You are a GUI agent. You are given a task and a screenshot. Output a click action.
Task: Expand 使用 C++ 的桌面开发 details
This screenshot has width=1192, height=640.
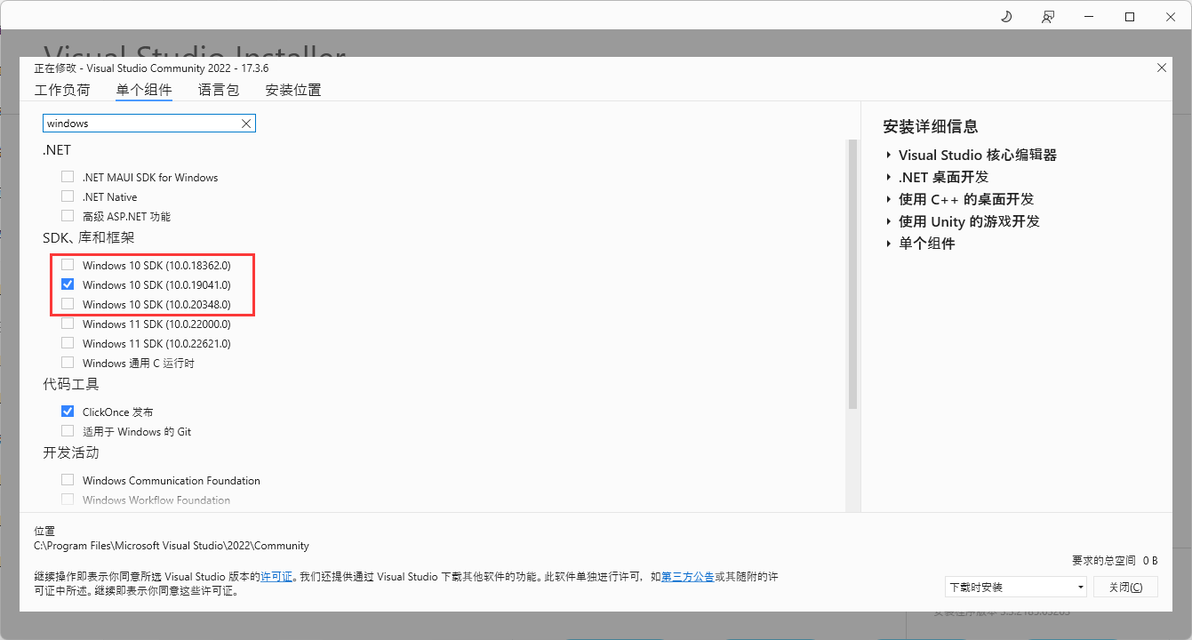[x=888, y=199]
